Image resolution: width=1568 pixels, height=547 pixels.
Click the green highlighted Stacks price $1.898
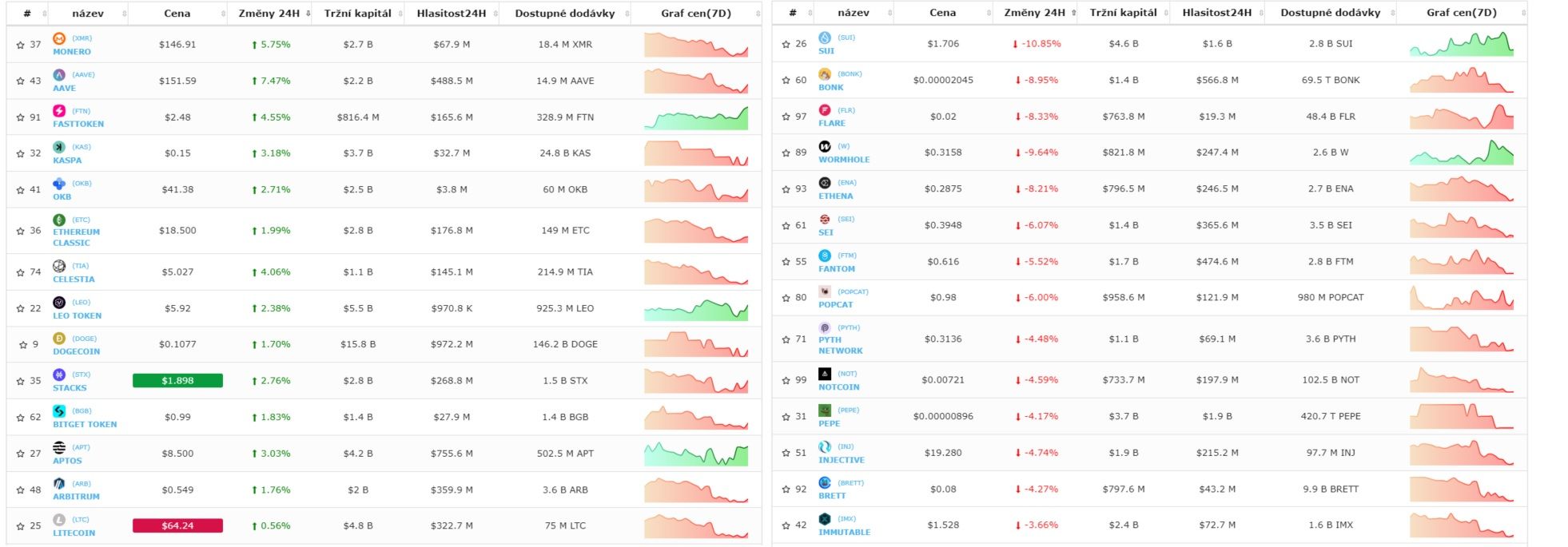[x=177, y=381]
